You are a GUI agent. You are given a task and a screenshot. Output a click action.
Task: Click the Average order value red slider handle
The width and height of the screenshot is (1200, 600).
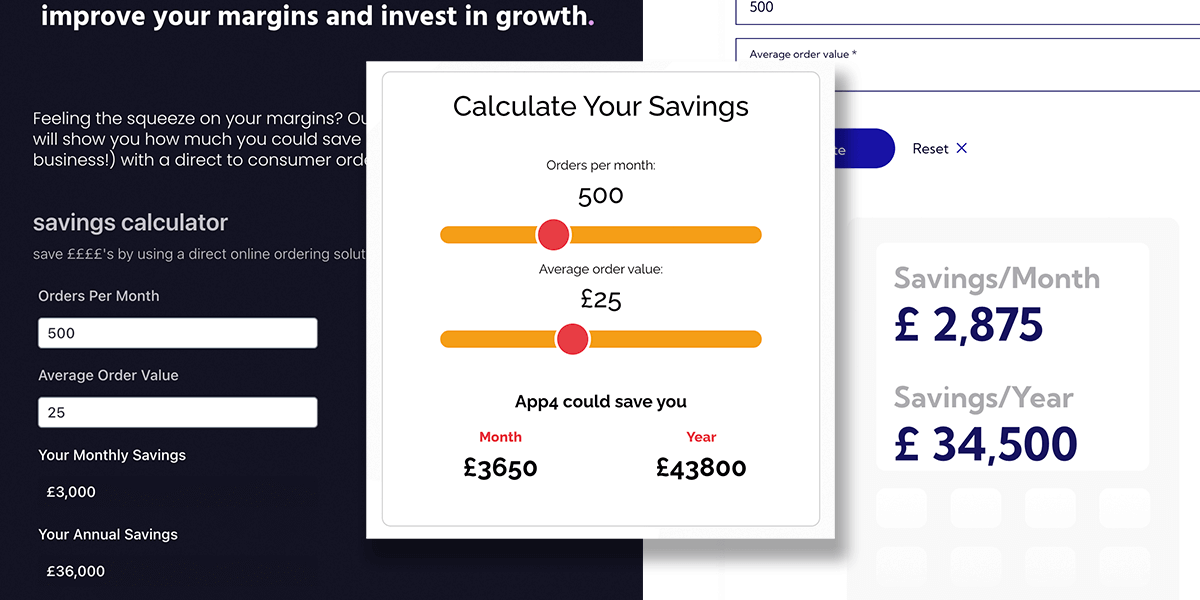click(572, 339)
